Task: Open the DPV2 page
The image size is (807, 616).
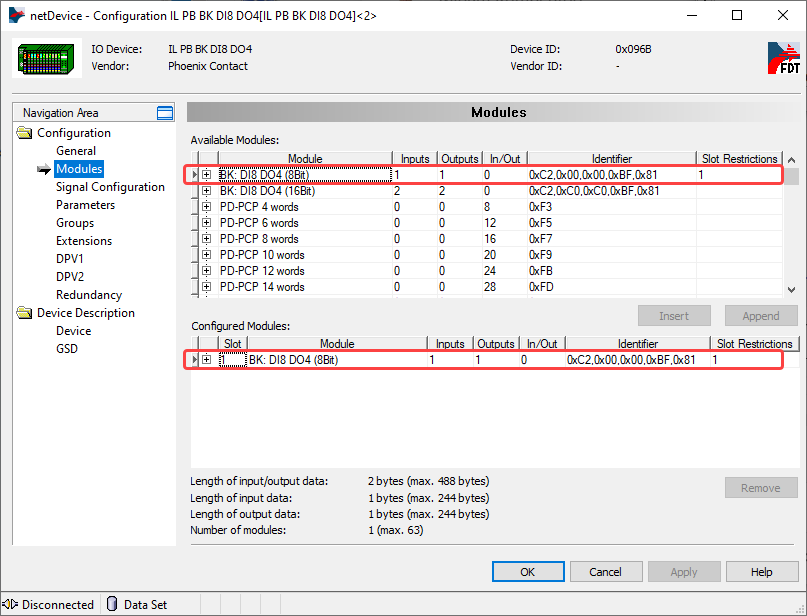Action: pos(70,277)
